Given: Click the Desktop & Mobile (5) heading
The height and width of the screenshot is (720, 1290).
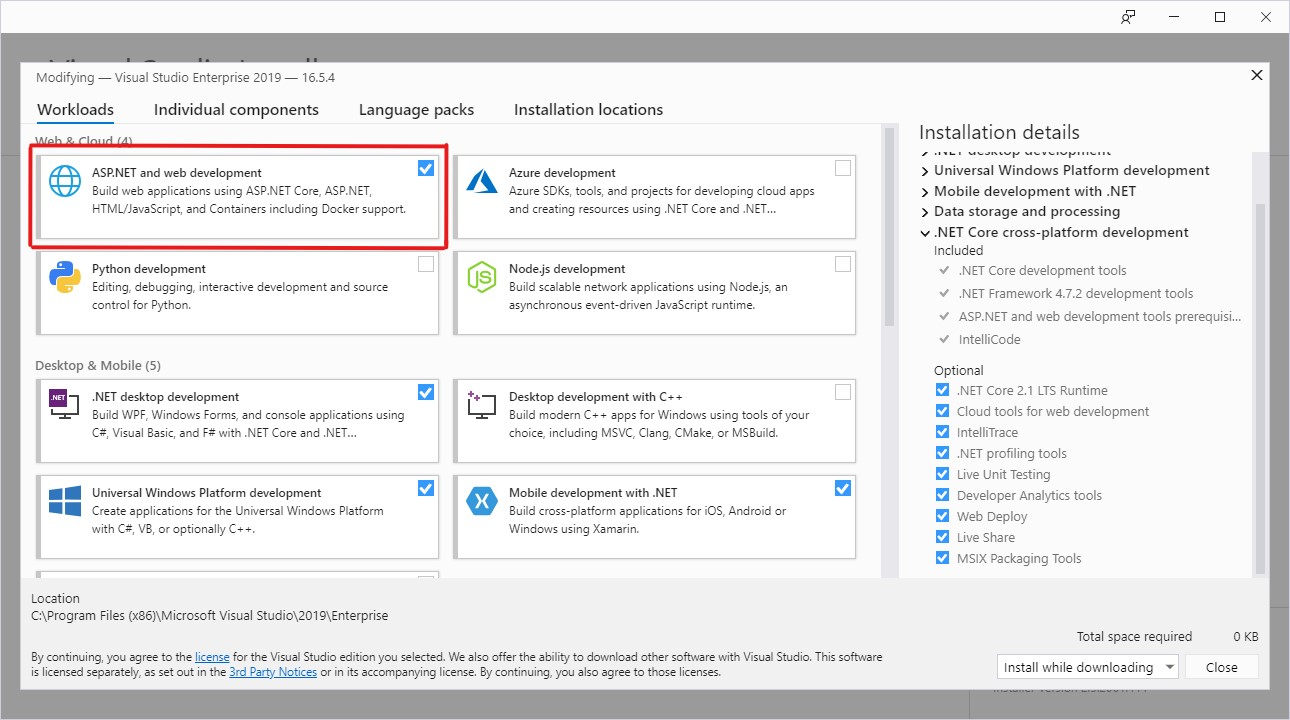Looking at the screenshot, I should point(98,365).
